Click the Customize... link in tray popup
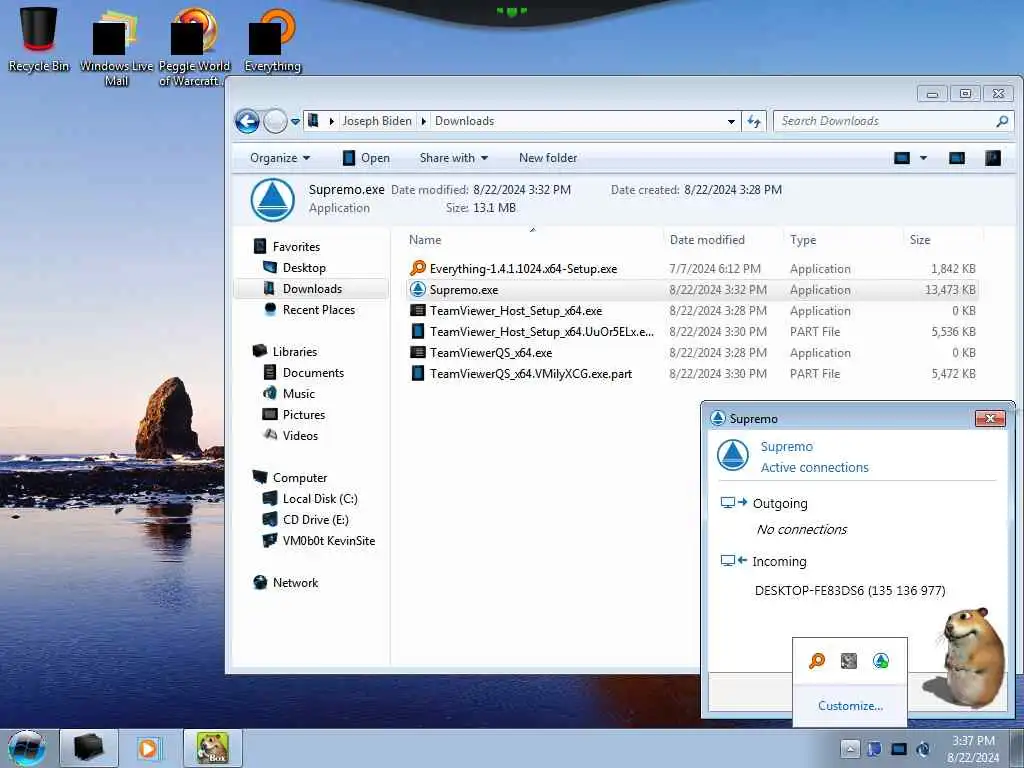 [850, 705]
